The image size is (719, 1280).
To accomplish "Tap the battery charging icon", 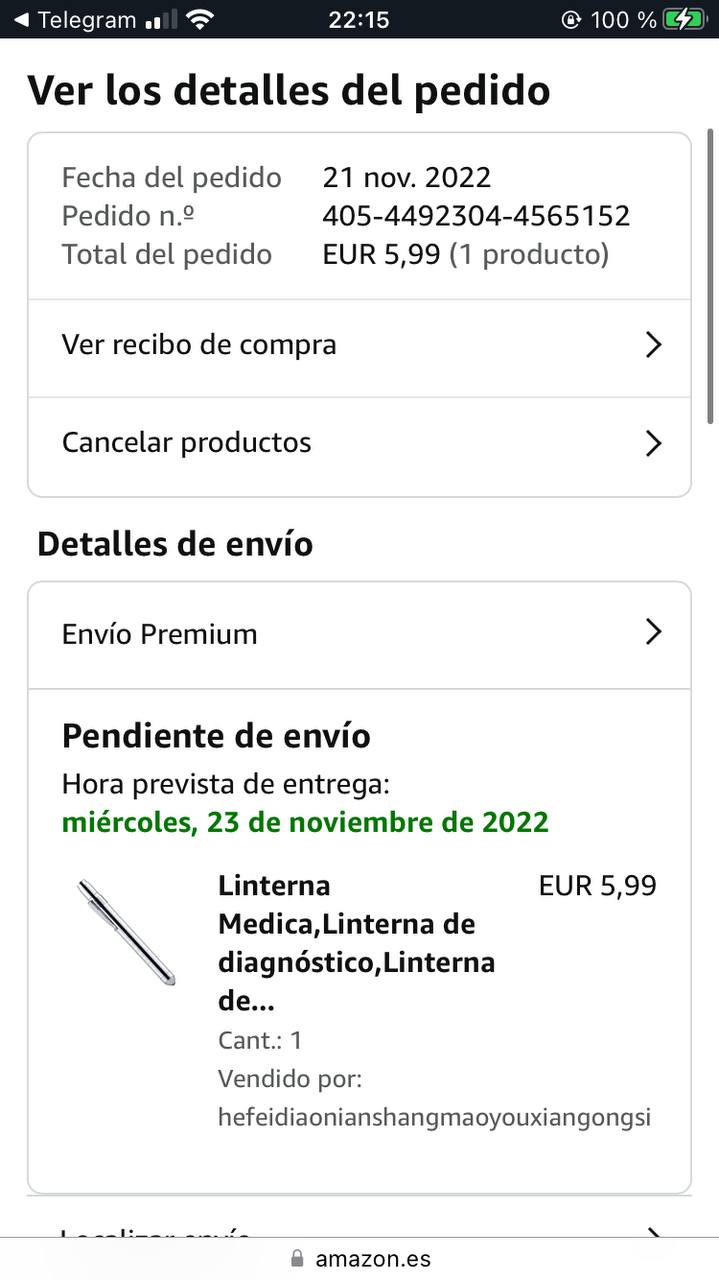I will tap(684, 19).
